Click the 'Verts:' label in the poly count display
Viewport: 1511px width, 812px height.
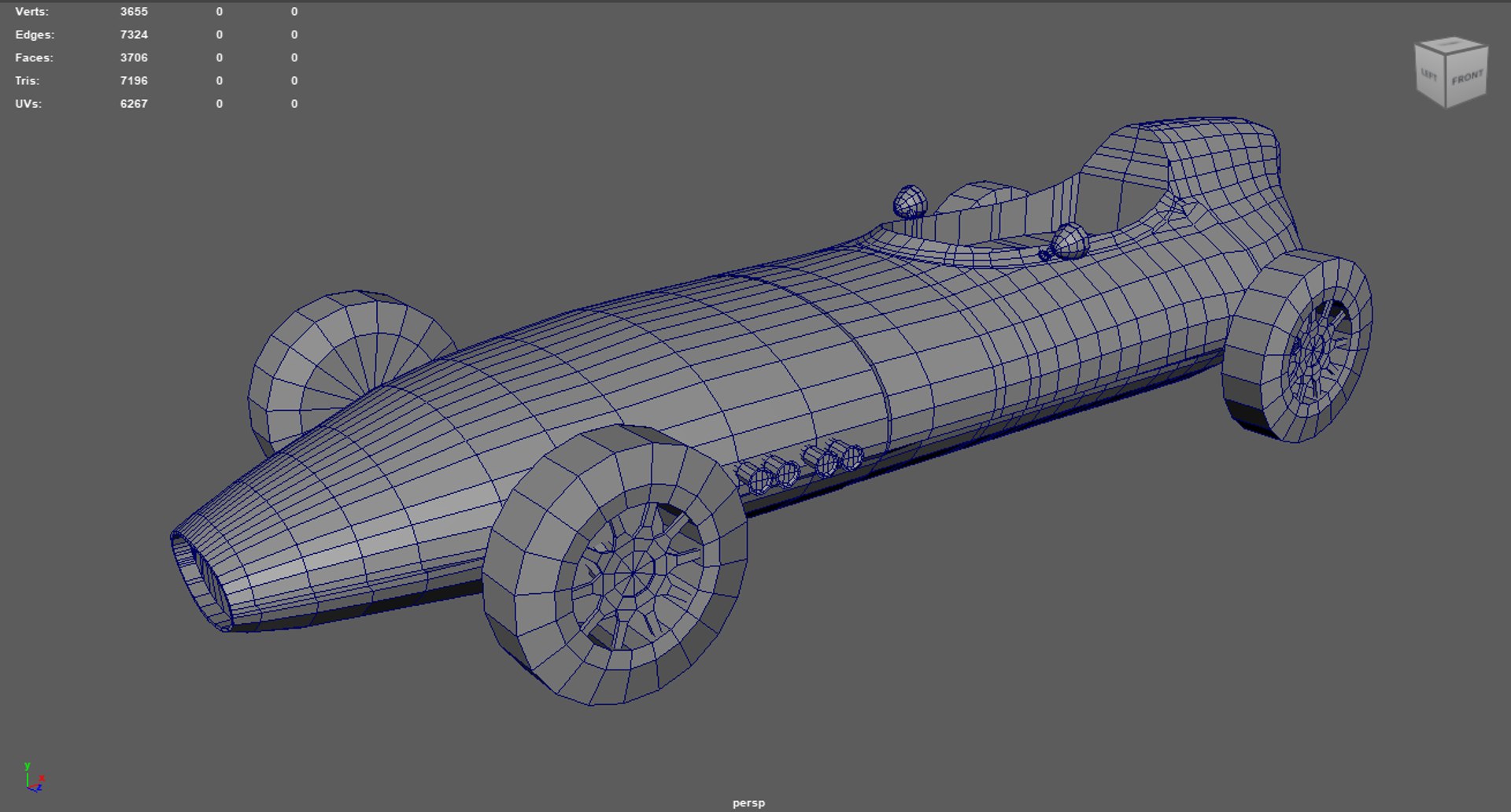pyautogui.click(x=31, y=12)
